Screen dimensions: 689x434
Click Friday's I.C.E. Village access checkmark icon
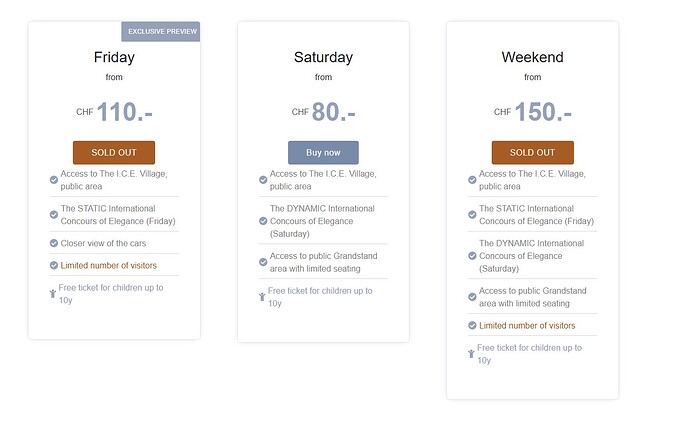pos(54,180)
